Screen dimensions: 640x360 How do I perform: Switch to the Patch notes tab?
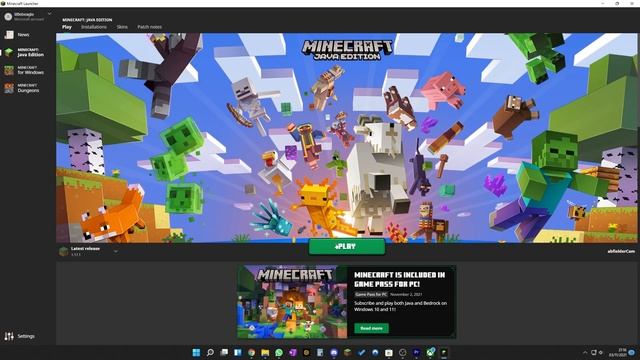point(149,27)
